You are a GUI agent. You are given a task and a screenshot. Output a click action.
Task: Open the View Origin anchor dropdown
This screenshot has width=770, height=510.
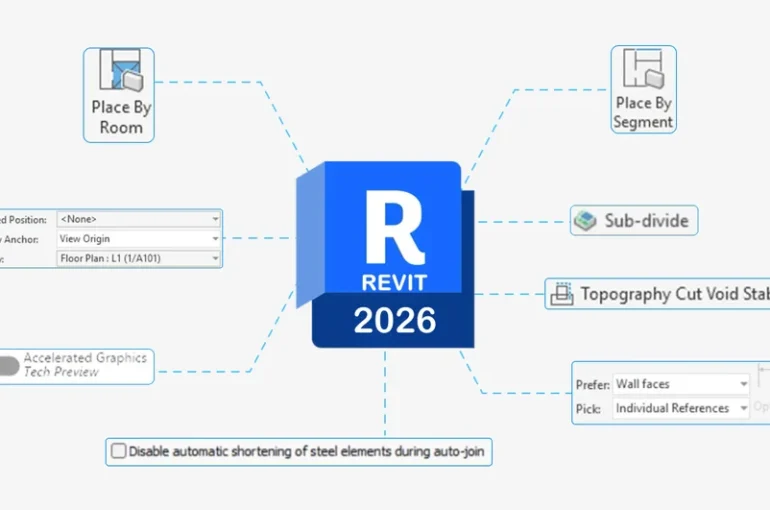(139, 239)
